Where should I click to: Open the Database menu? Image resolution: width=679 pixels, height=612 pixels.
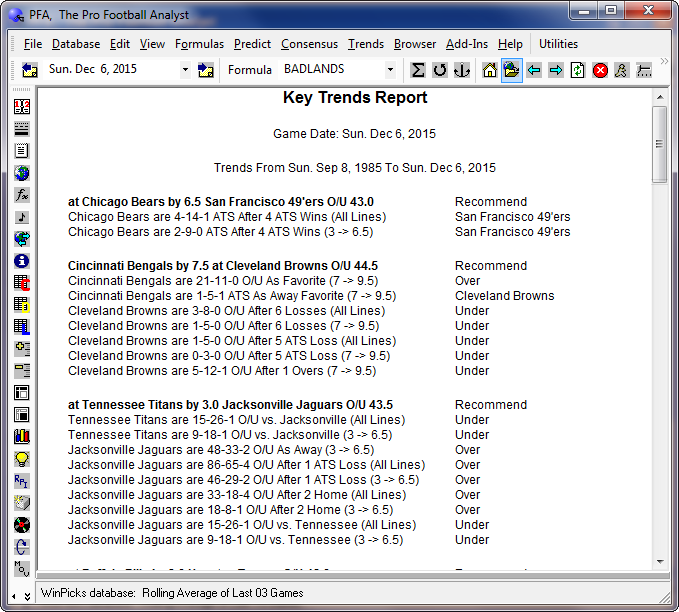(x=76, y=44)
